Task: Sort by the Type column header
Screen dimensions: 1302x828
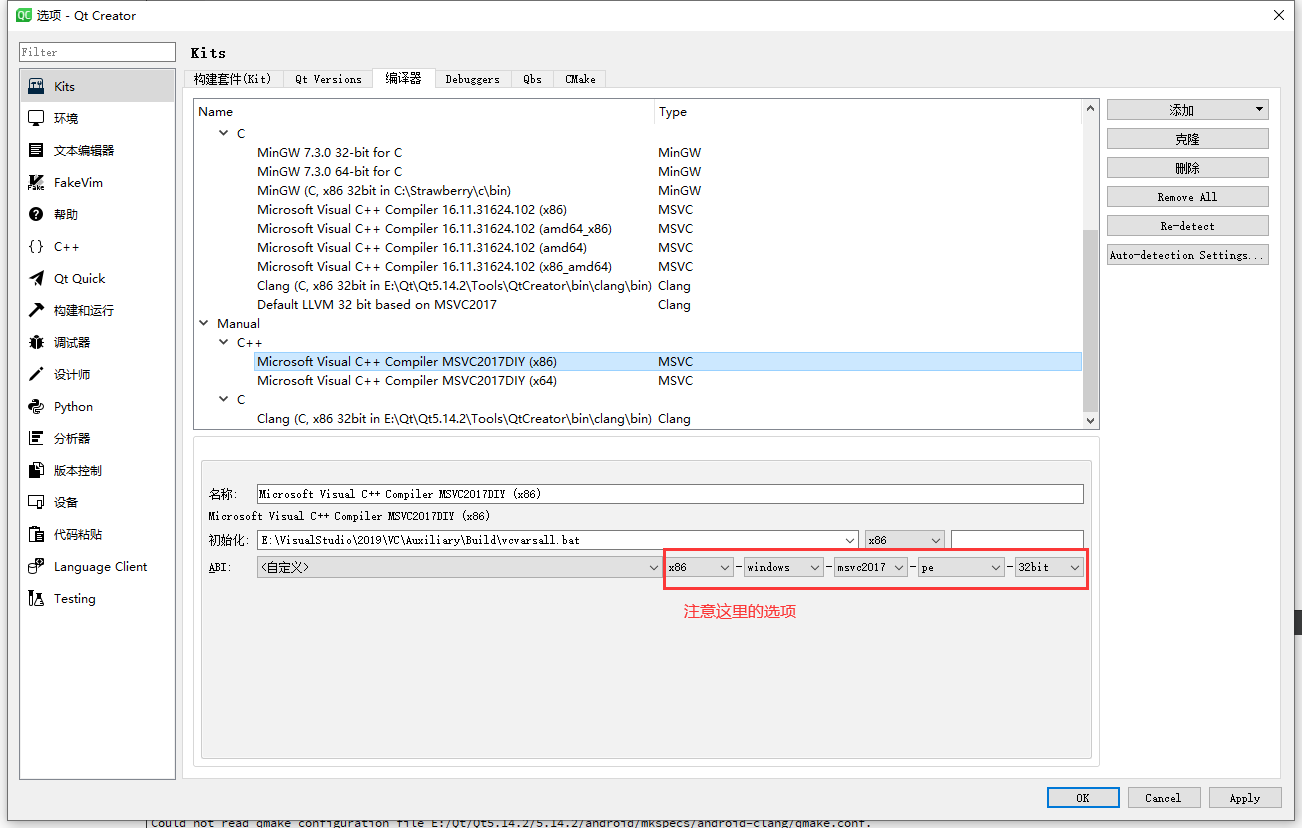Action: click(868, 112)
